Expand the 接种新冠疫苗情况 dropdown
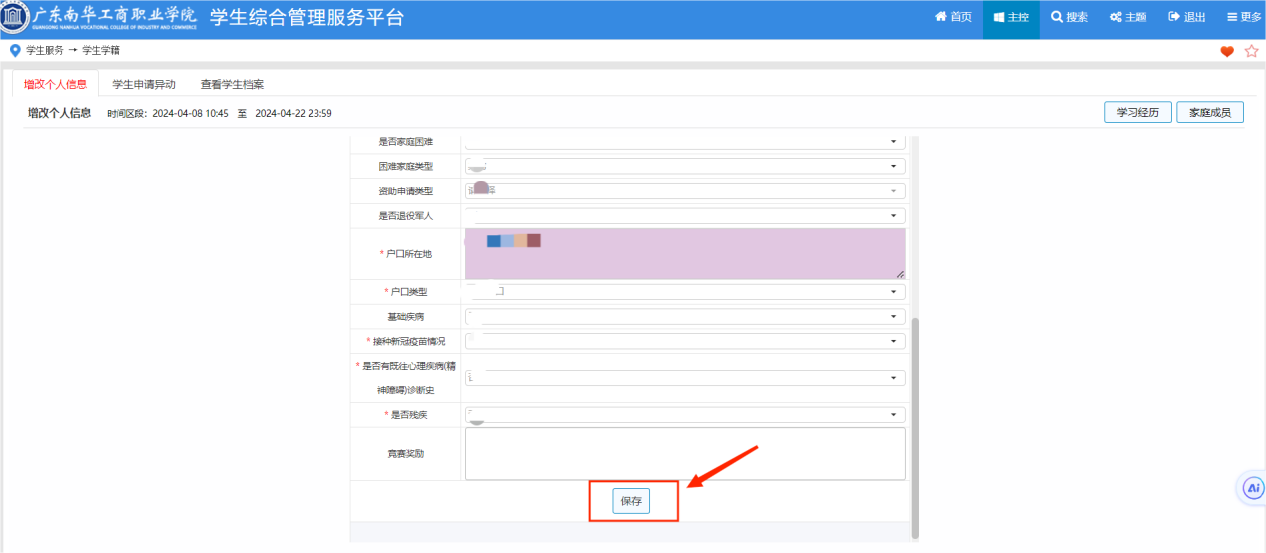The image size is (1266, 553). coord(892,341)
